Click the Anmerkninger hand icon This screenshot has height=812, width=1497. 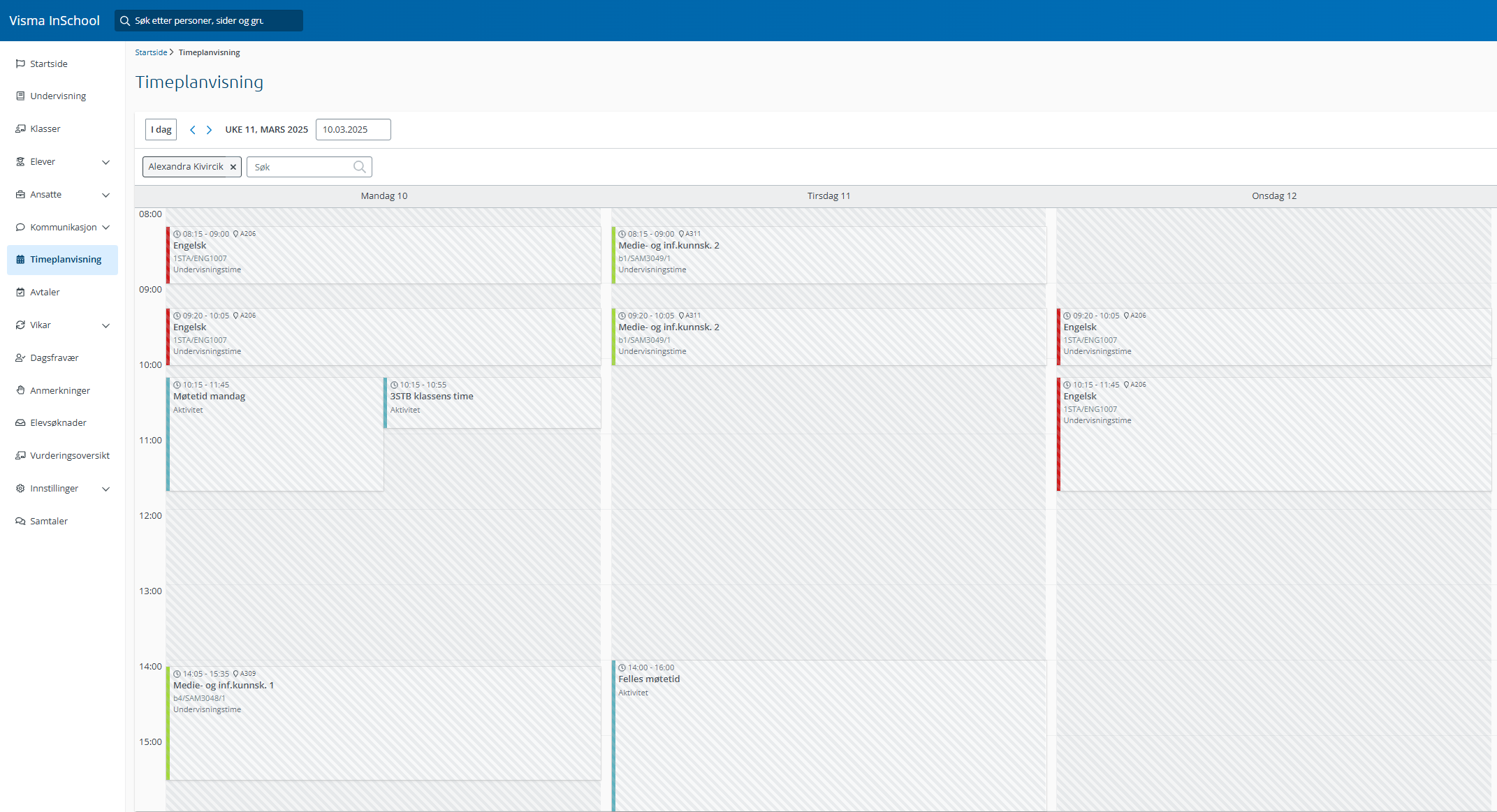[x=20, y=390]
